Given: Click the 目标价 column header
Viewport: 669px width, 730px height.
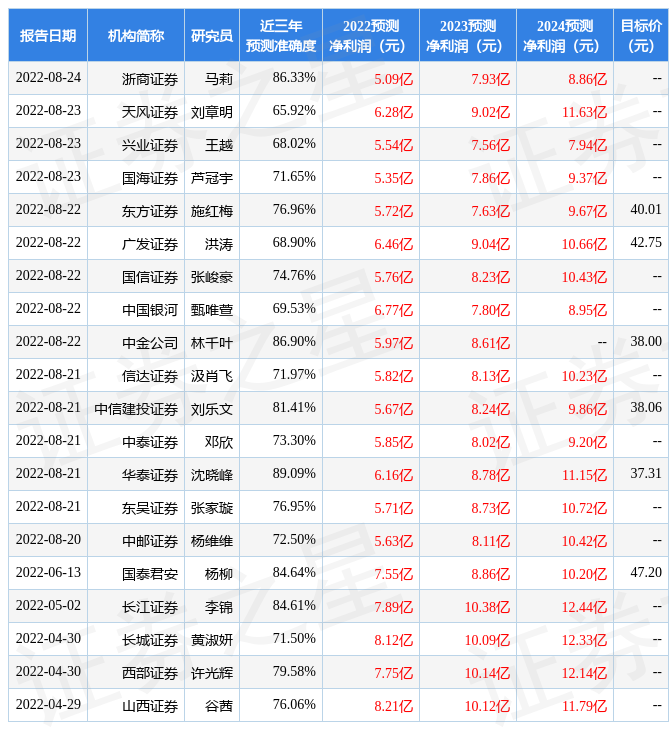Looking at the screenshot, I should coord(641,35).
